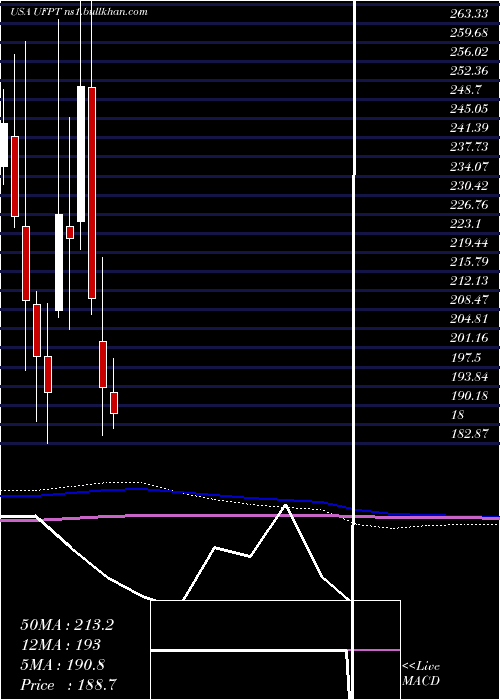Click the 208.47 price axis label
Viewport: 500px width, 700px height.
click(x=469, y=300)
